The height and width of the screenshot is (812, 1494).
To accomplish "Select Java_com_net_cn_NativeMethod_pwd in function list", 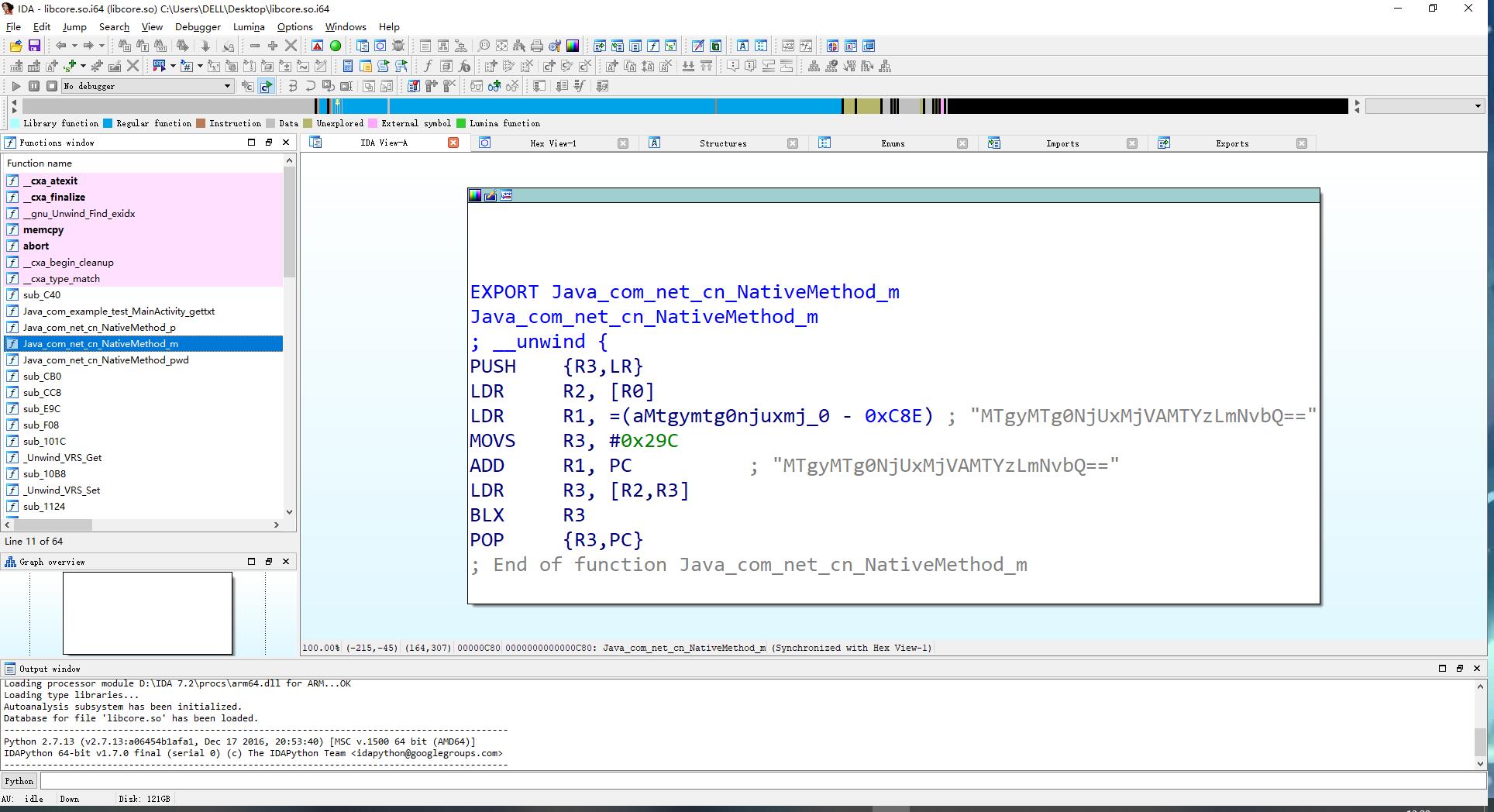I will [143, 360].
